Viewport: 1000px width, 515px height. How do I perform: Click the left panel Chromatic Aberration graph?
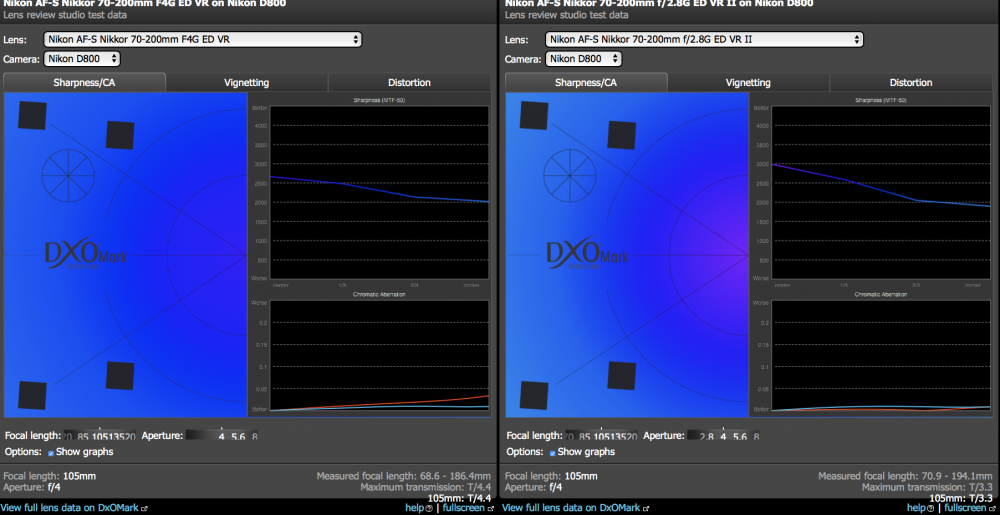pos(379,356)
